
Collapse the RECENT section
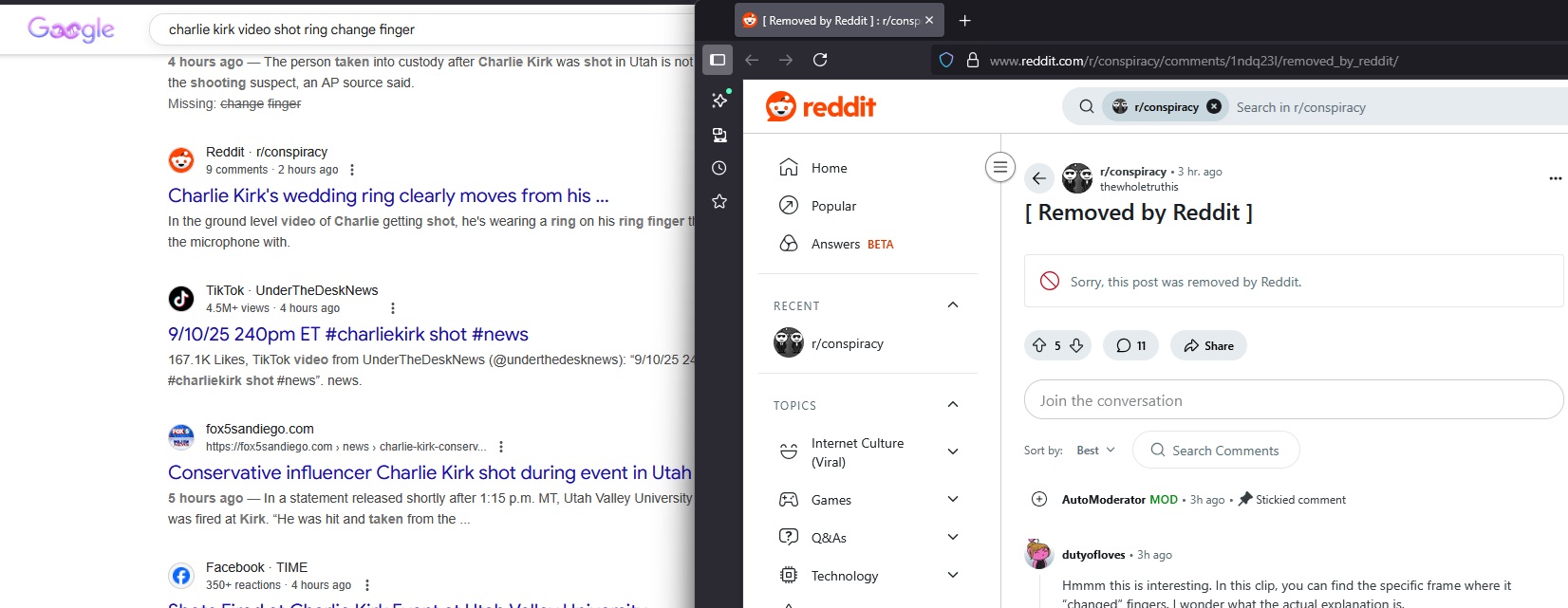pyautogui.click(x=953, y=305)
